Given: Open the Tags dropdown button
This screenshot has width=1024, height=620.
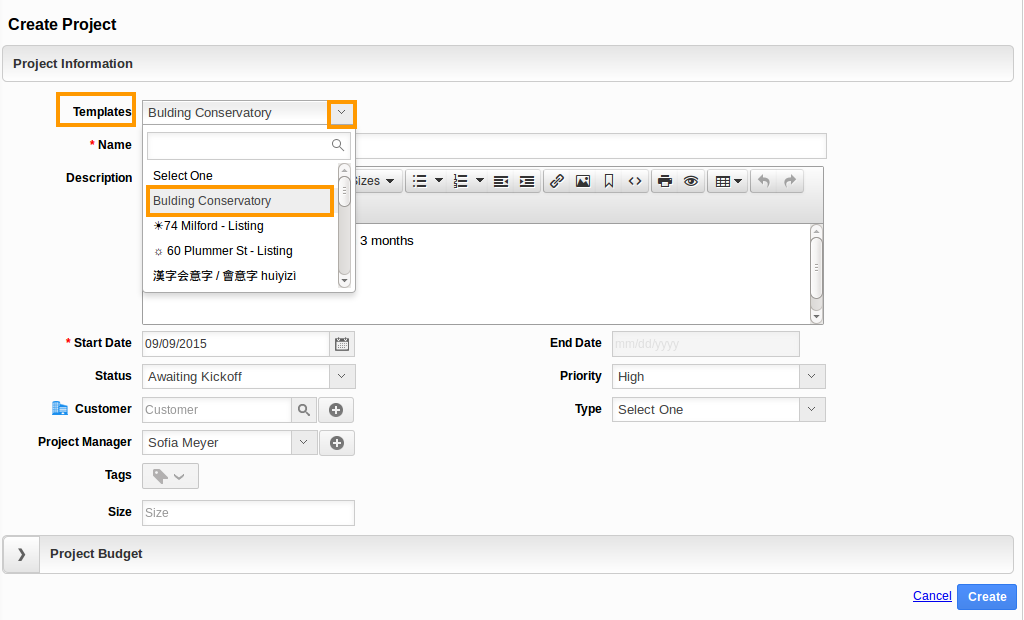Looking at the screenshot, I should point(170,477).
